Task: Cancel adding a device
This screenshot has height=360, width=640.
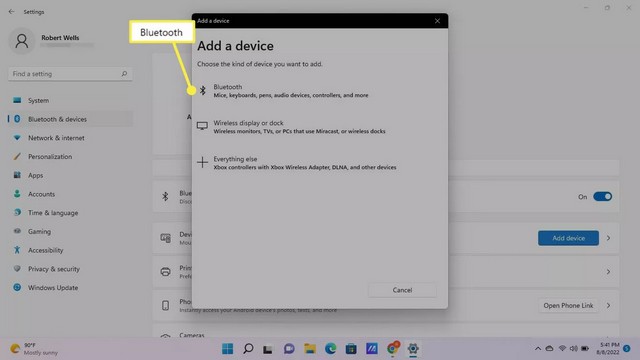Action: 402,290
